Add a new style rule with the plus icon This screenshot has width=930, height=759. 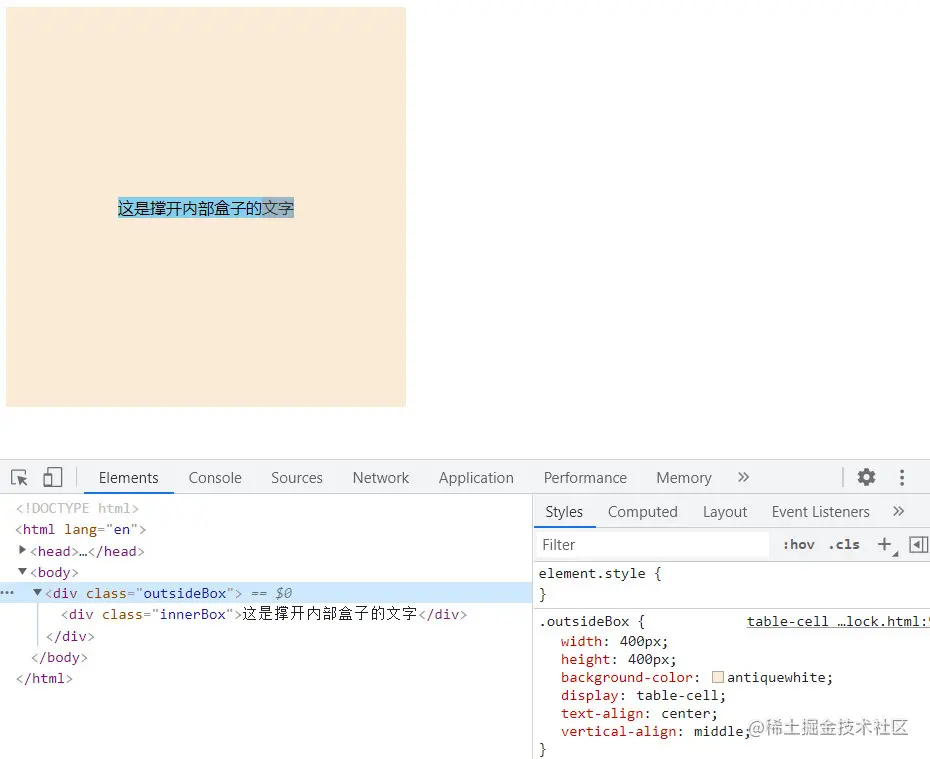tap(884, 545)
